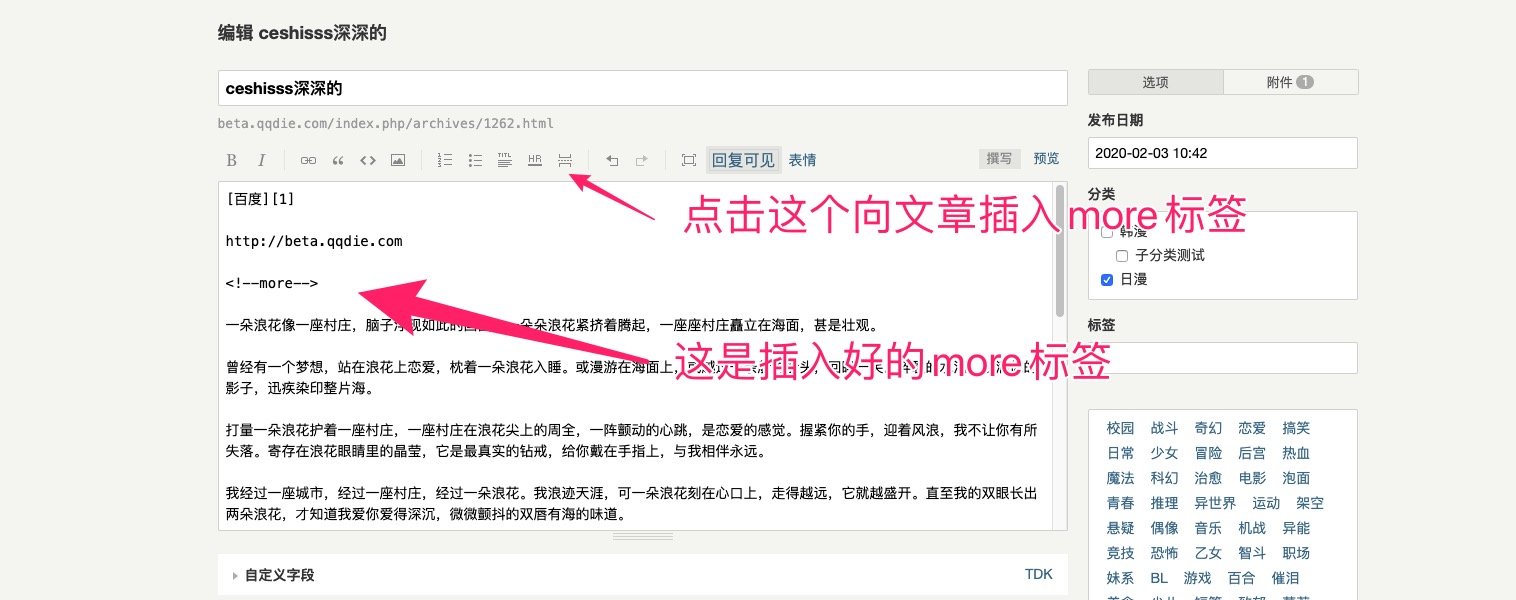1516x600 pixels.
Task: Open the 预览 preview tab
Action: point(1046,157)
